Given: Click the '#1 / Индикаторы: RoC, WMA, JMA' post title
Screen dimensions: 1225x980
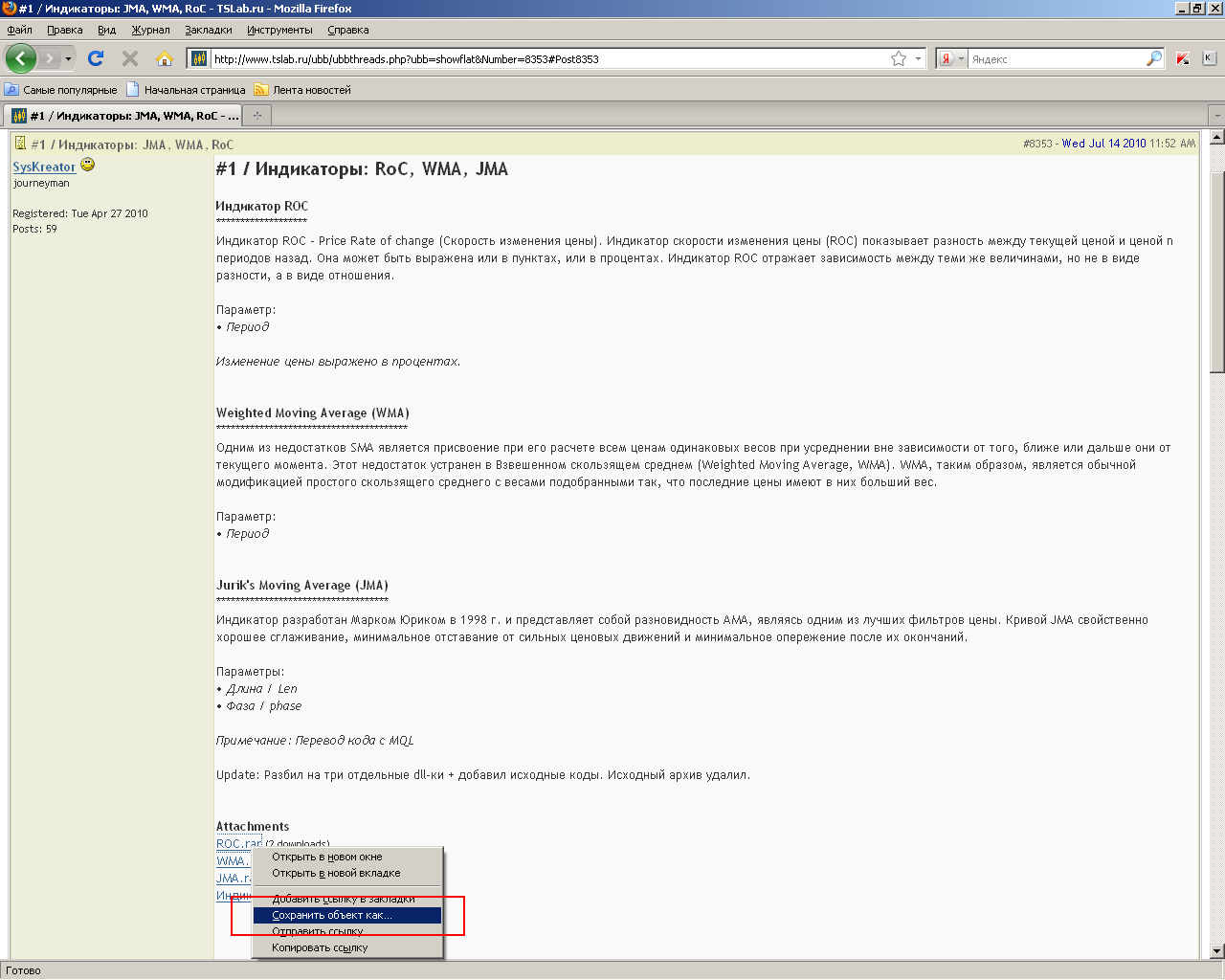Looking at the screenshot, I should coord(362,169).
